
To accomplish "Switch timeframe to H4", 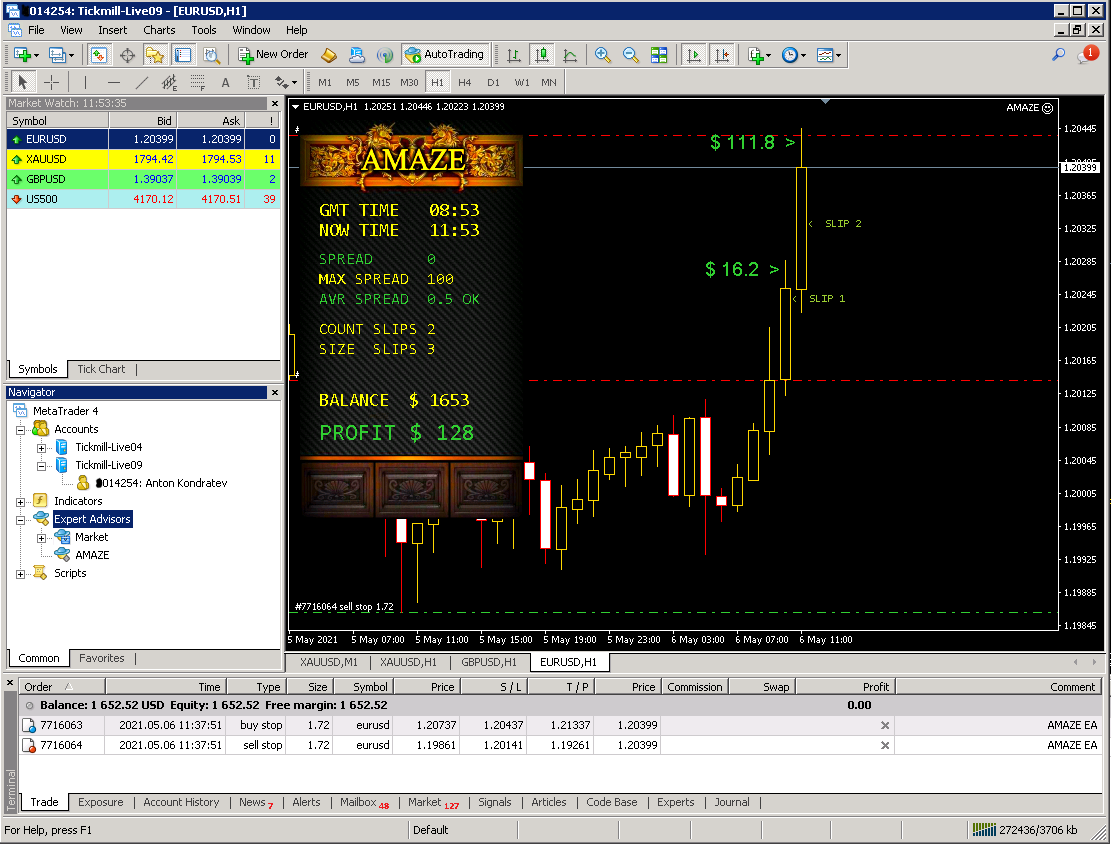I will click(x=465, y=82).
